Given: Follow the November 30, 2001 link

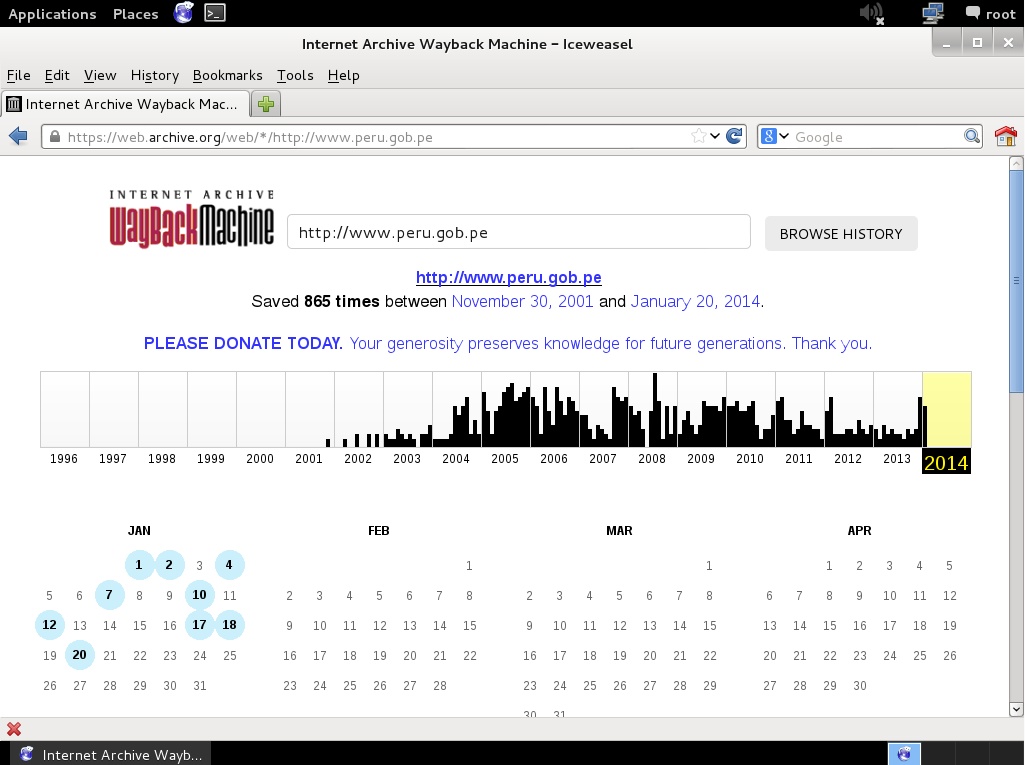Looking at the screenshot, I should tap(522, 301).
